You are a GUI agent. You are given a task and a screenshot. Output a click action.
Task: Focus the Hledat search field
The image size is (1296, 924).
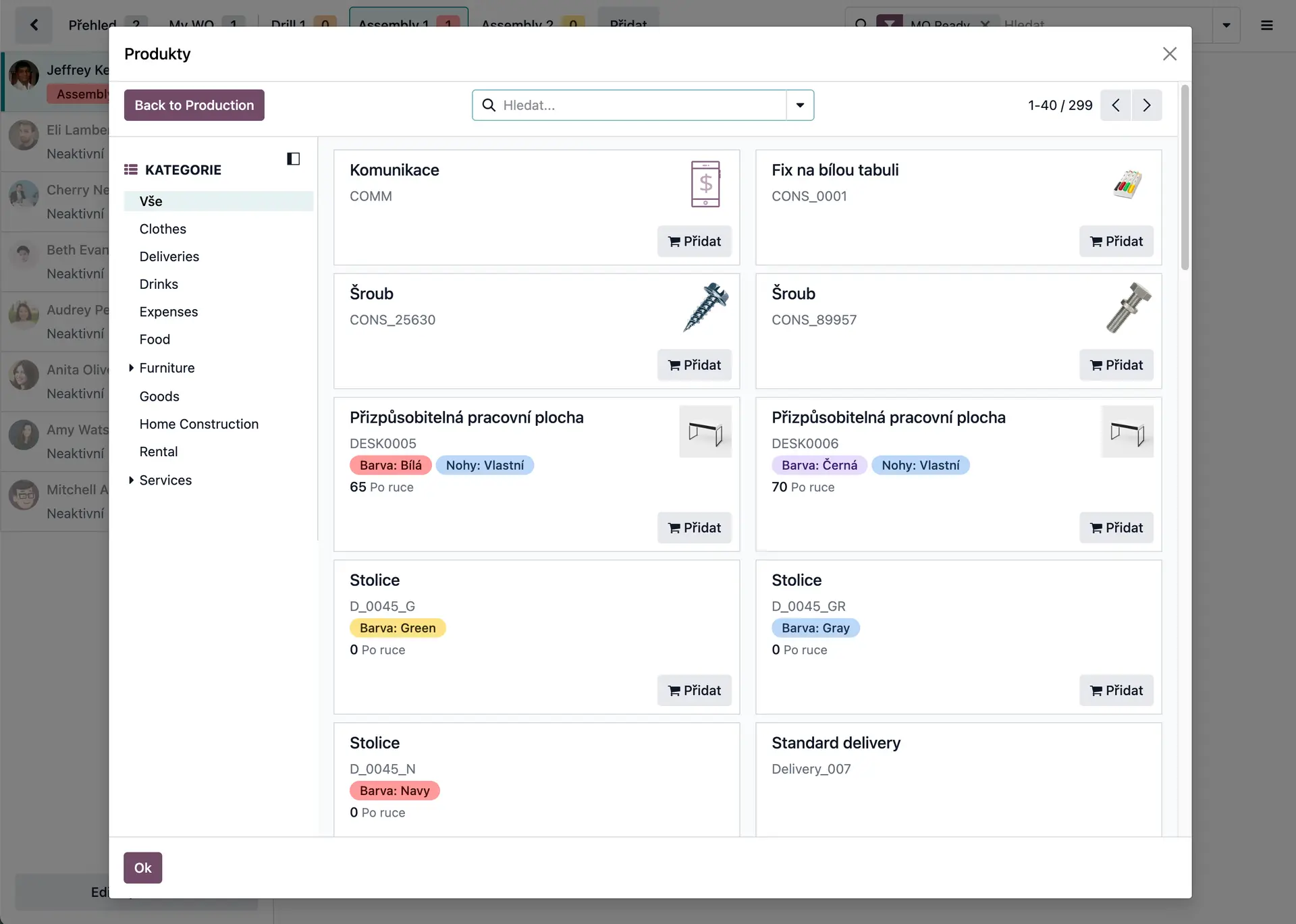[641, 105]
